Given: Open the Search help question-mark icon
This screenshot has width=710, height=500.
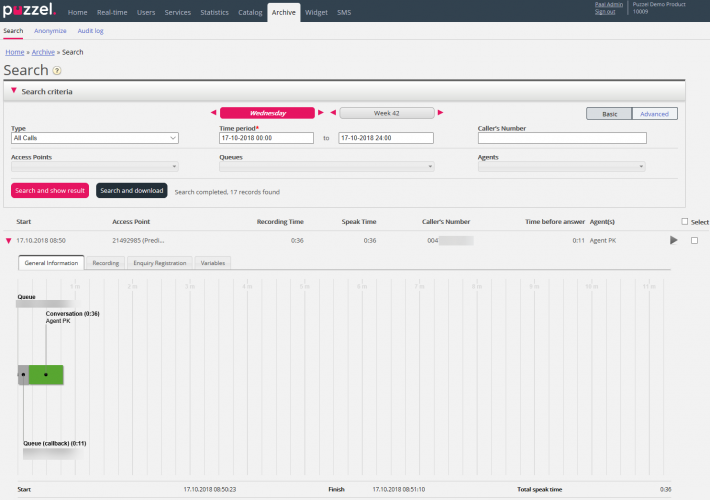Looking at the screenshot, I should 57,71.
